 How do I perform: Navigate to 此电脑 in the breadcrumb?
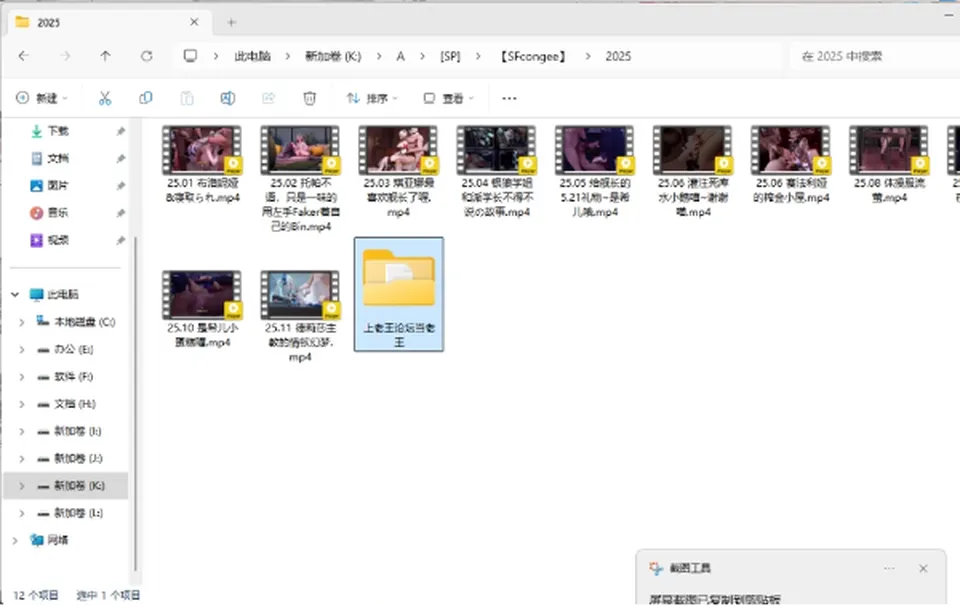[x=252, y=56]
